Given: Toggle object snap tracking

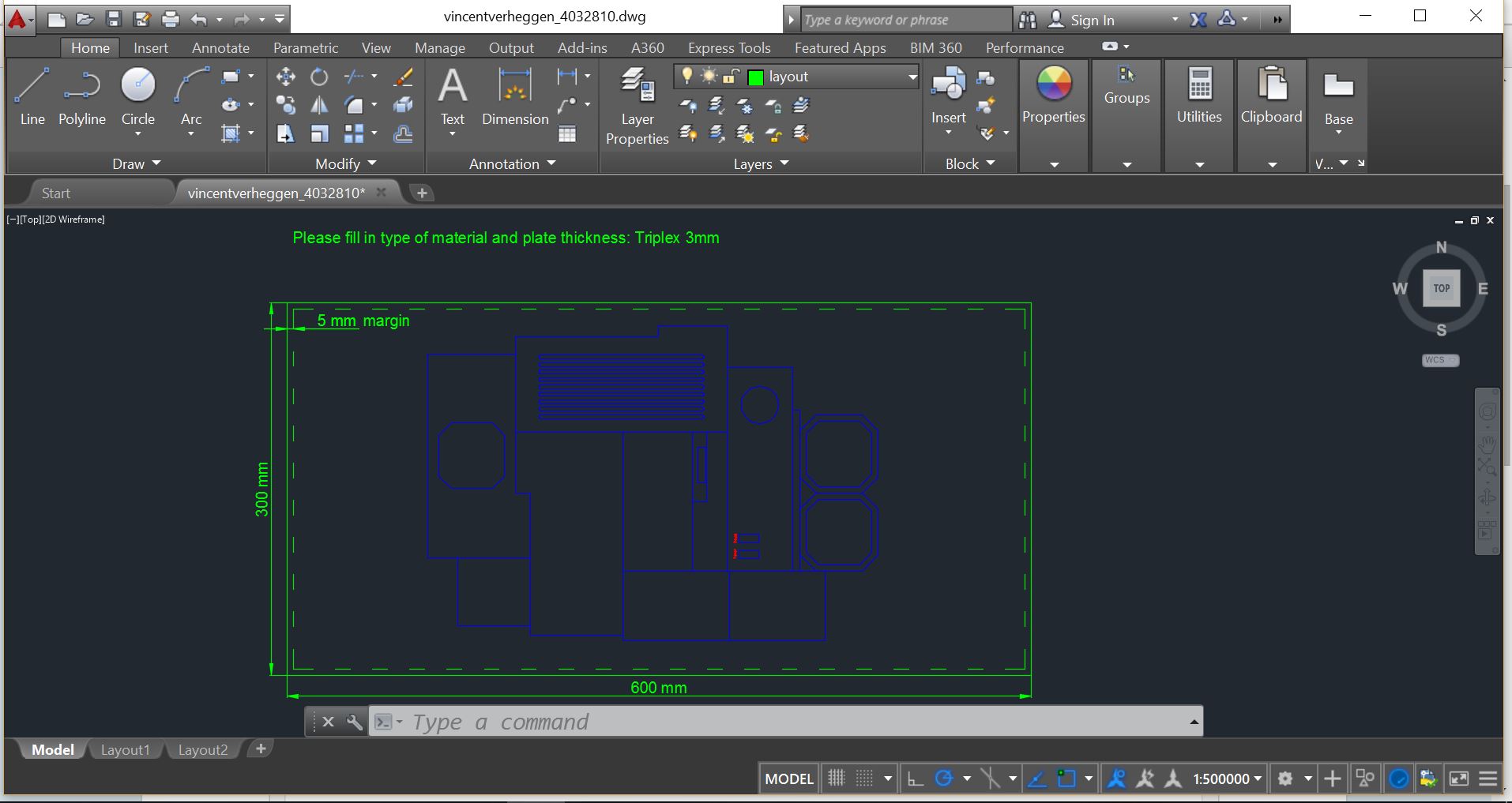Looking at the screenshot, I should click(x=1037, y=779).
